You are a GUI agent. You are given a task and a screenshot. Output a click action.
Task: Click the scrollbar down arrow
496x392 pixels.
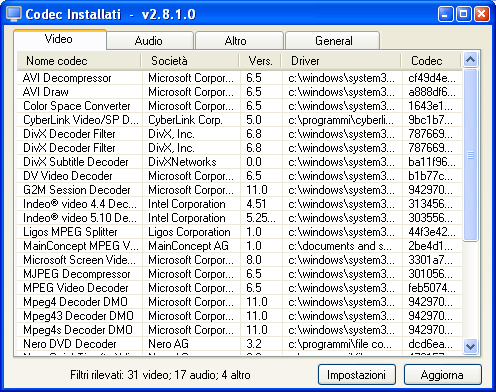(x=470, y=346)
